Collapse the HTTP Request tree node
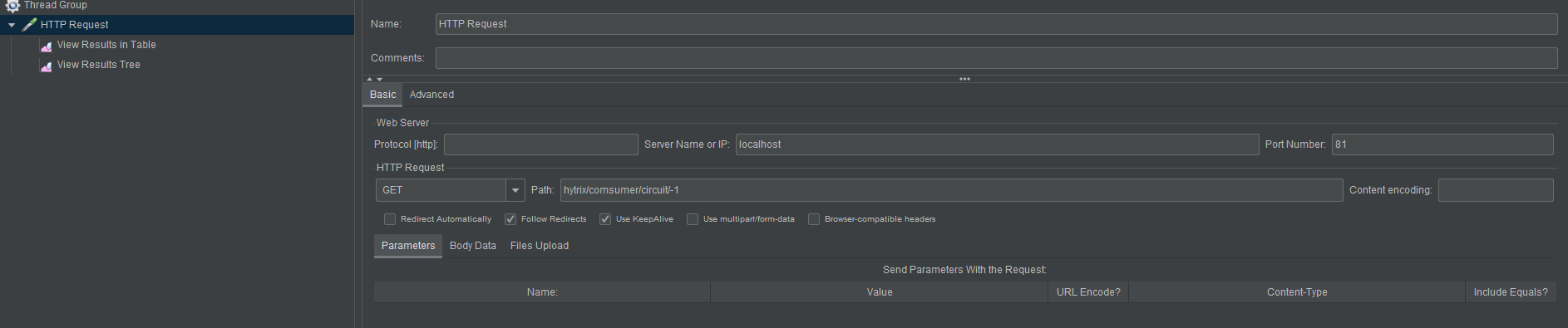The image size is (1568, 328). pyautogui.click(x=12, y=25)
